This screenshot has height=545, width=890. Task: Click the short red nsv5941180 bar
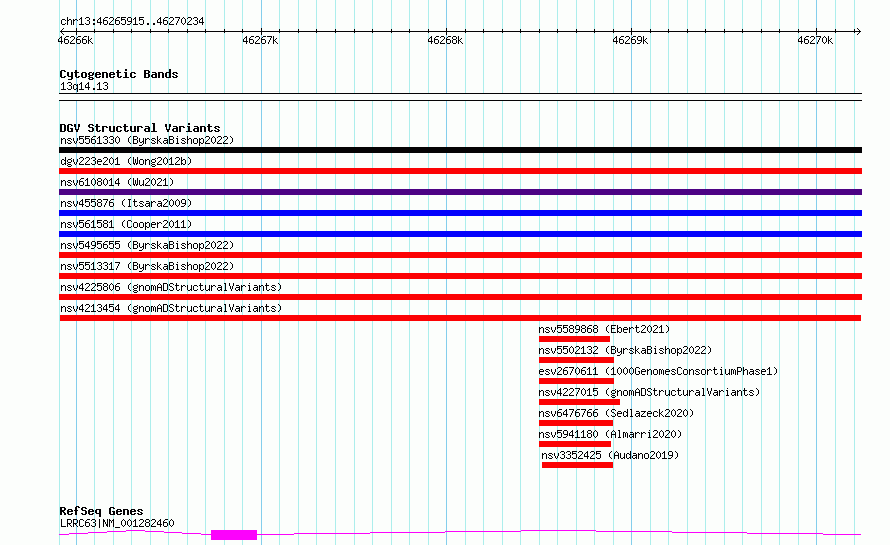click(x=575, y=444)
